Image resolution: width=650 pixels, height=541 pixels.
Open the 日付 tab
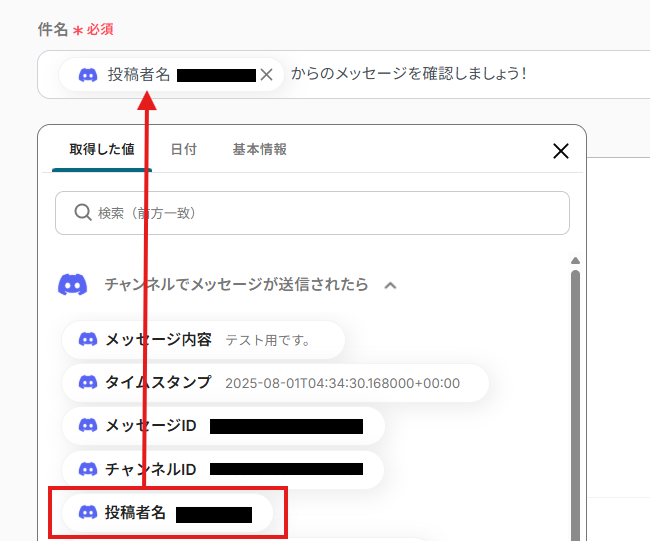(x=184, y=149)
